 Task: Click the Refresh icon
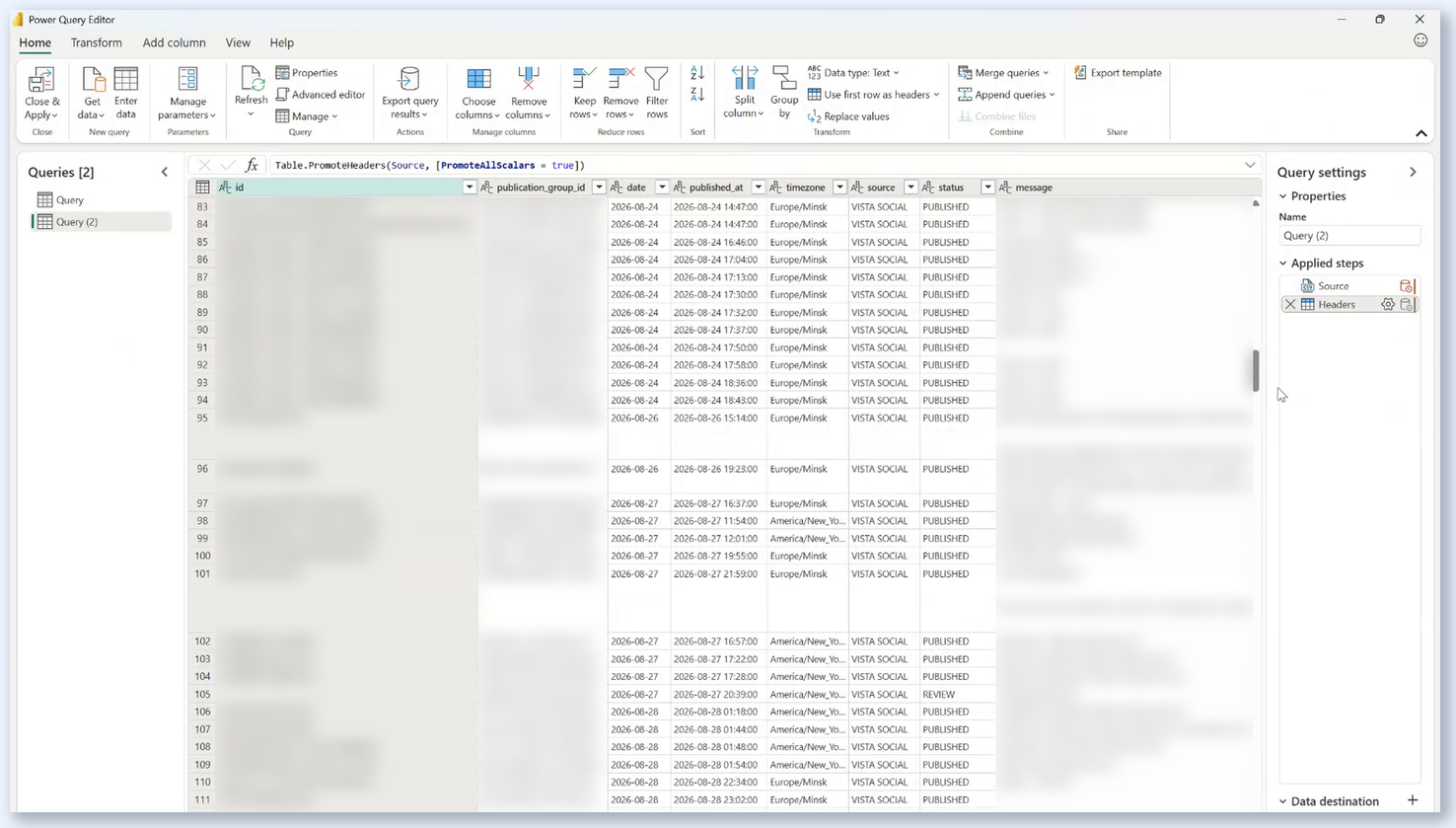pos(251,79)
